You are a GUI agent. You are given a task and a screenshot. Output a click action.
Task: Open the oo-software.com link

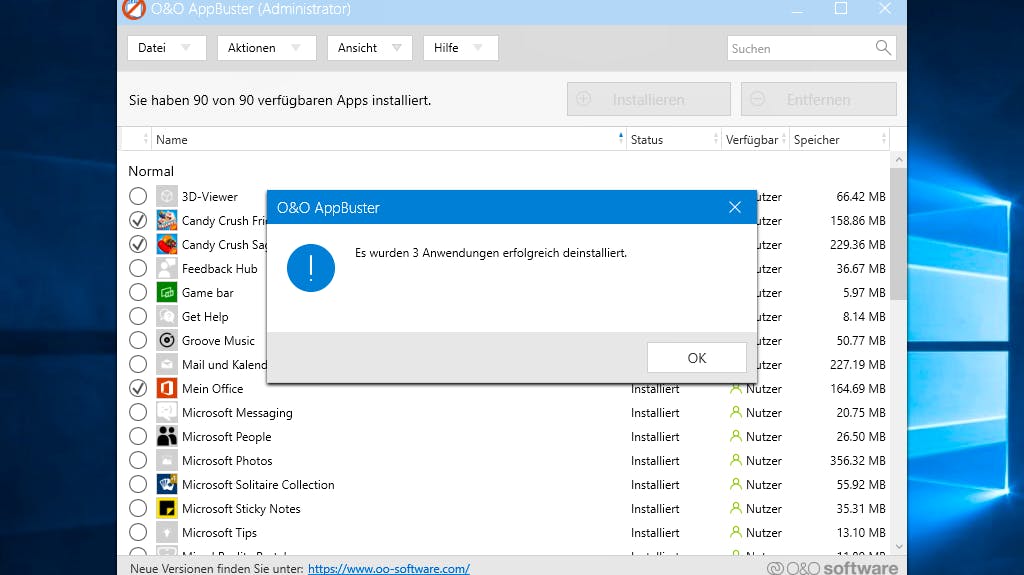click(x=389, y=568)
